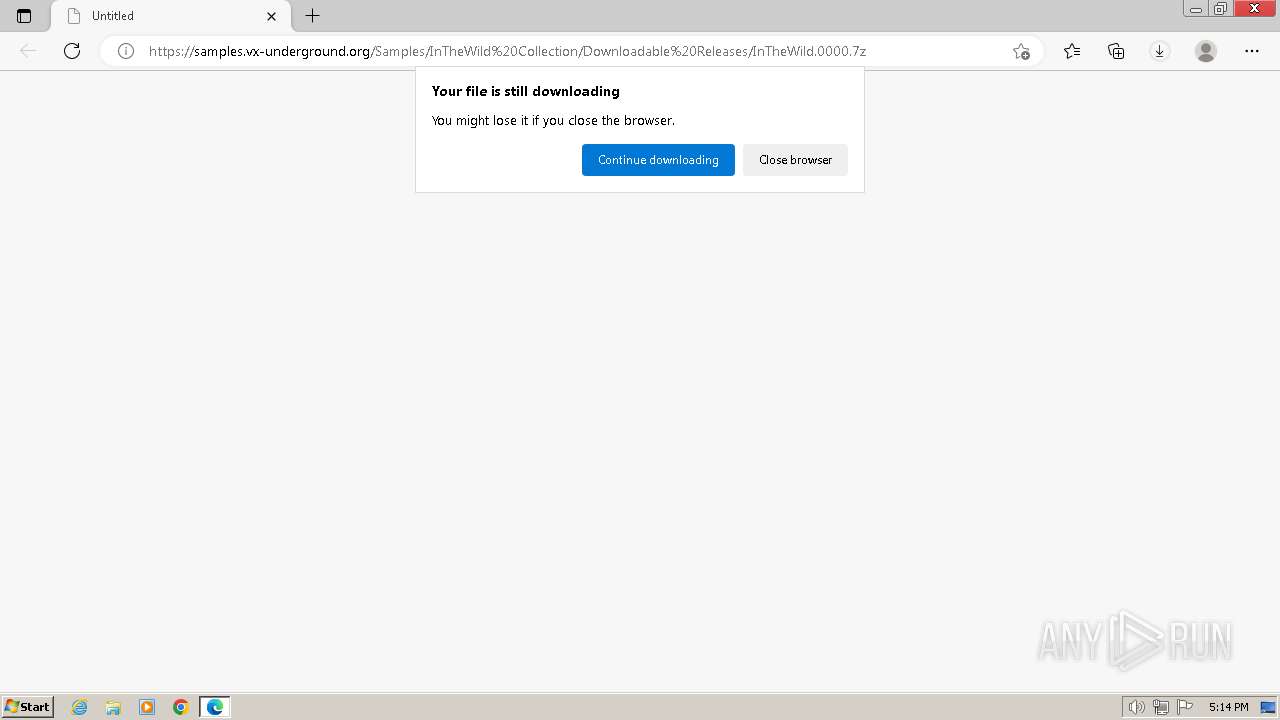Click the system clock 5:14 PM
This screenshot has height=720, width=1280.
(1228, 707)
